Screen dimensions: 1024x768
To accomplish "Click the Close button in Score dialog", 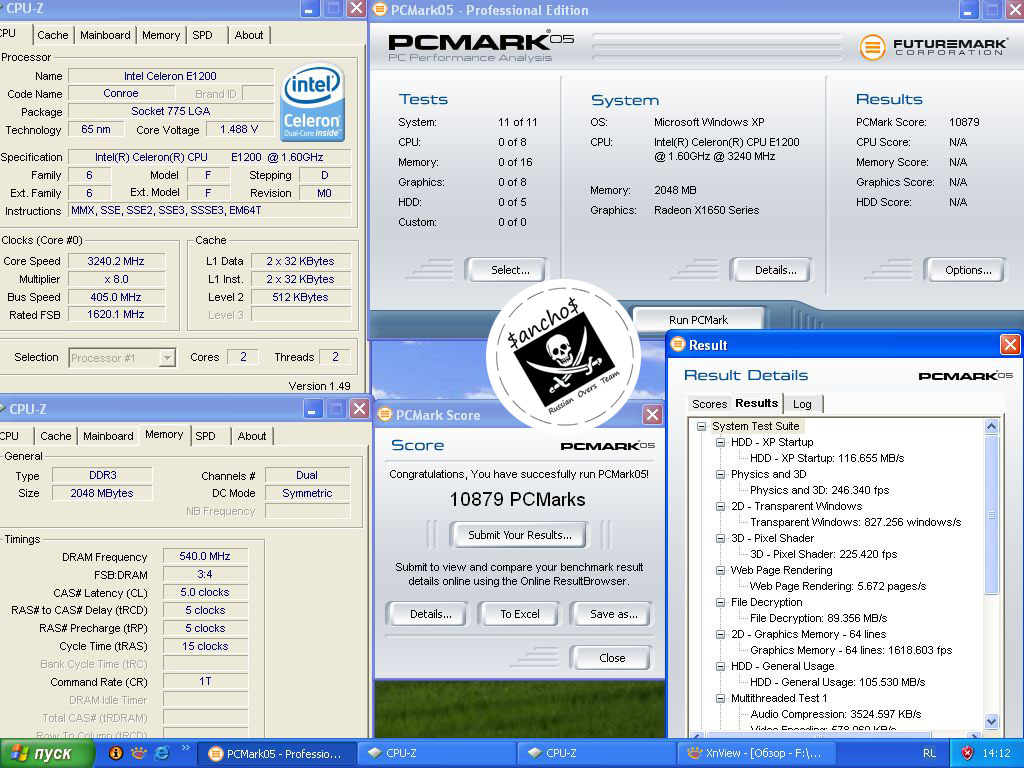I will point(612,658).
